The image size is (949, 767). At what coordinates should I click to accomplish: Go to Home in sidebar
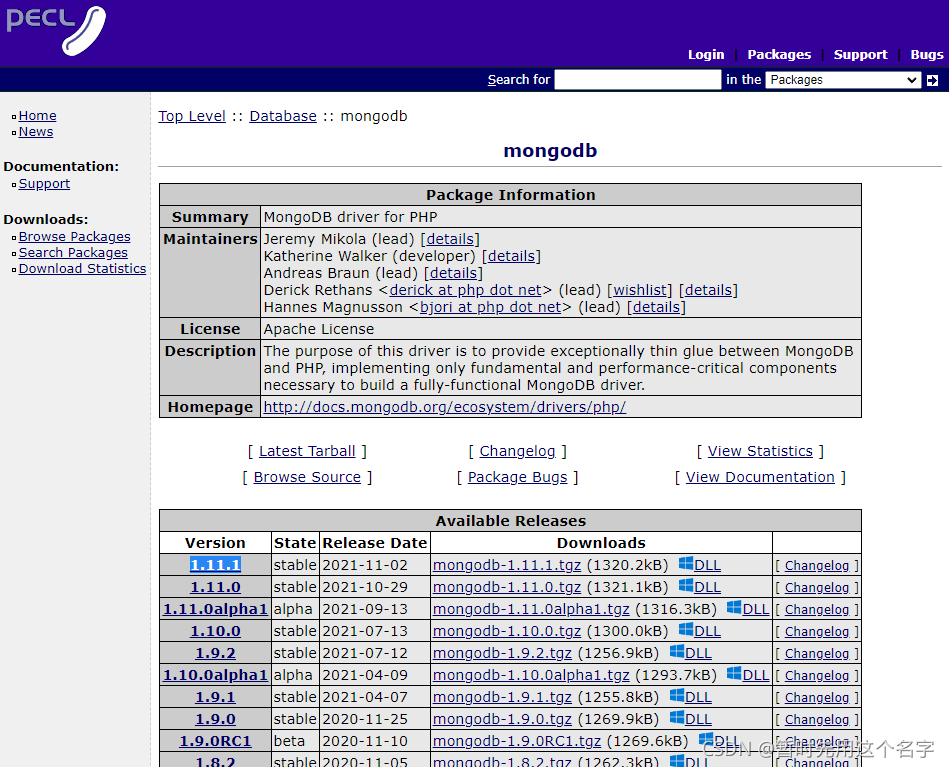click(x=38, y=116)
